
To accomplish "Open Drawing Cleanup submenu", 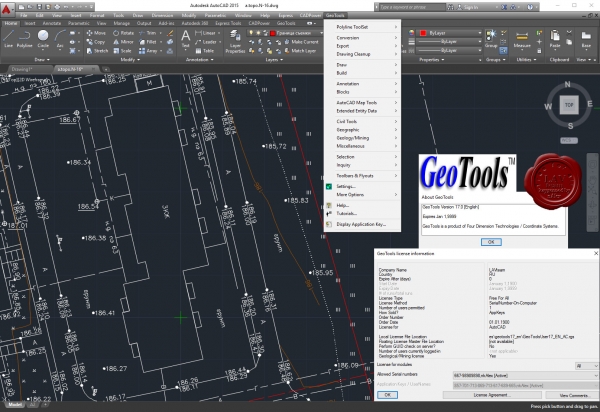I will pyautogui.click(x=362, y=54).
